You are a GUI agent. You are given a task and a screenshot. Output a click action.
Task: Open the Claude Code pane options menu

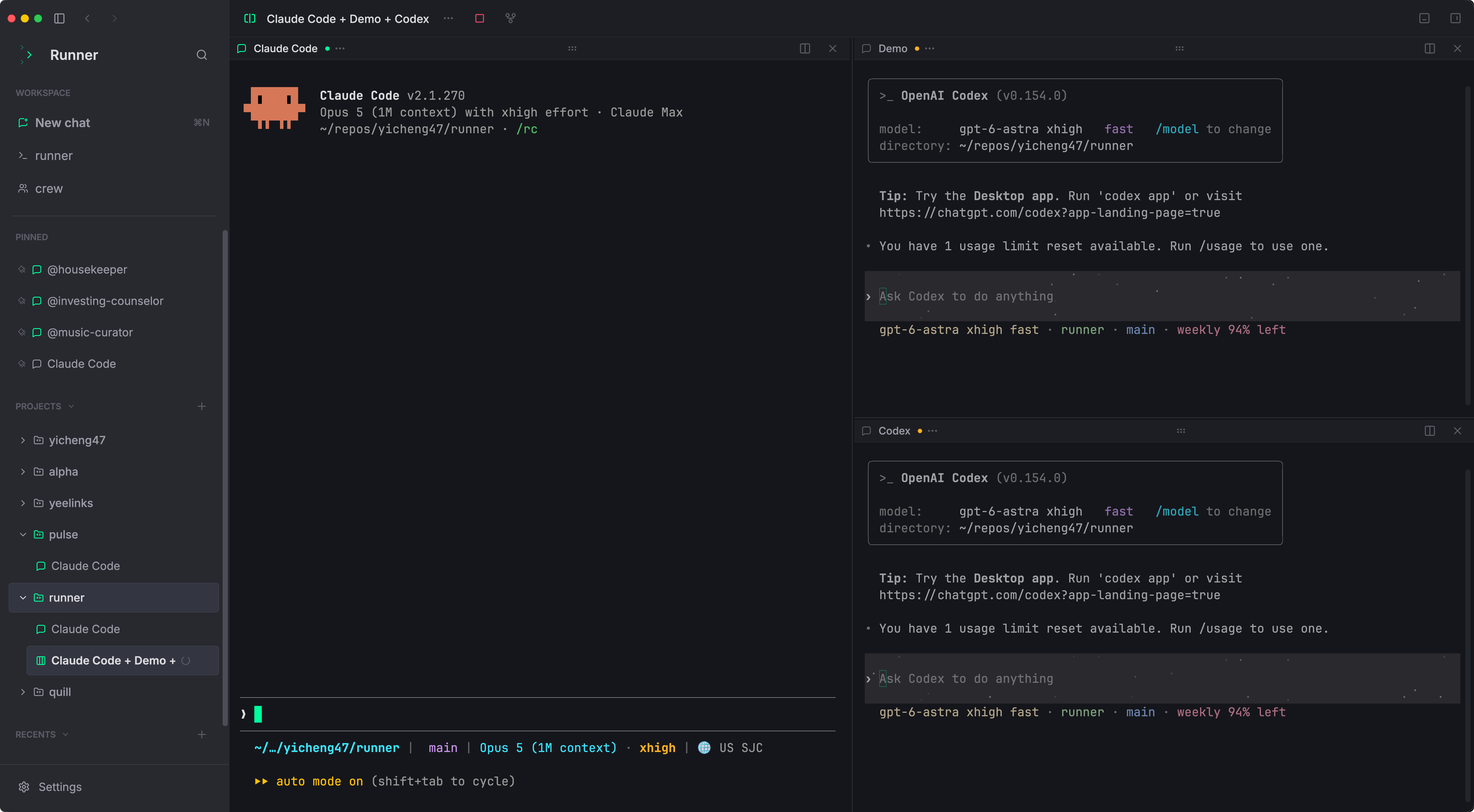pyautogui.click(x=340, y=49)
